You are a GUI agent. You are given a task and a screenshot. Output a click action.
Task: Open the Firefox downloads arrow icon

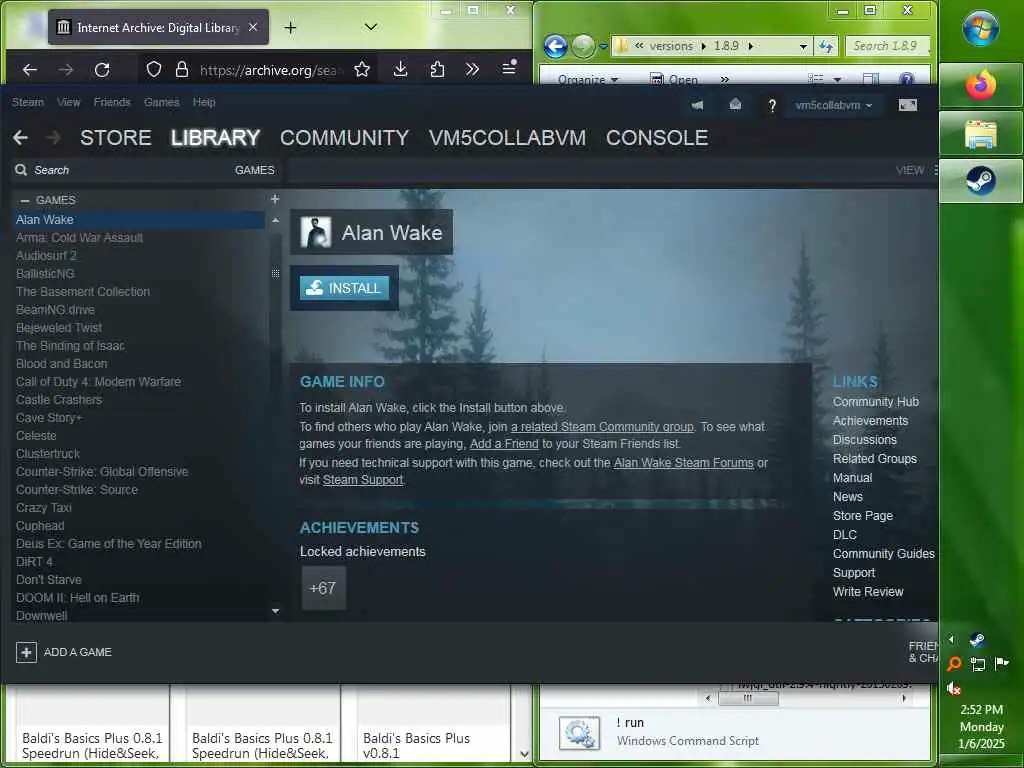(400, 69)
